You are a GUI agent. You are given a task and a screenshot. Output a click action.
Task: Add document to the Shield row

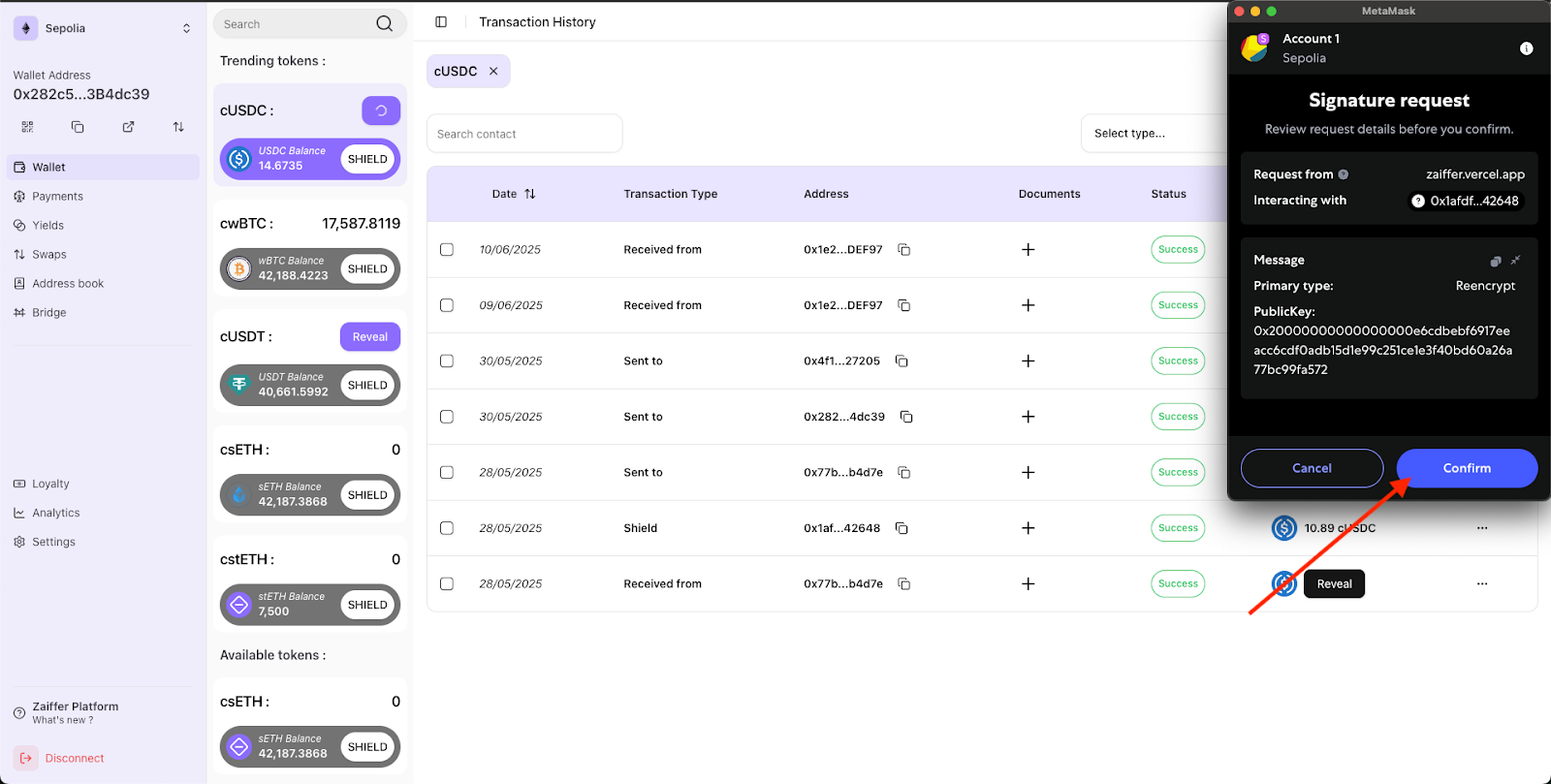(1029, 528)
